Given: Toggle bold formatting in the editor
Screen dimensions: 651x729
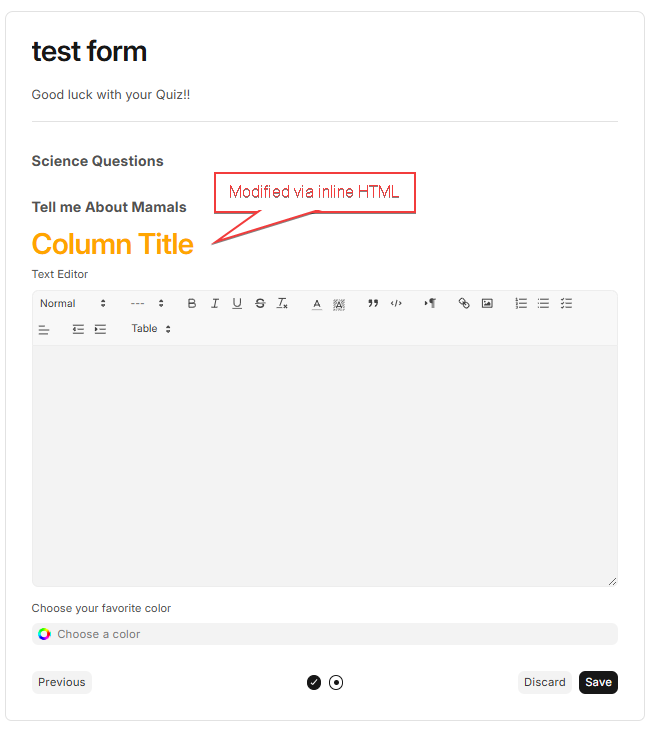Looking at the screenshot, I should tap(192, 304).
